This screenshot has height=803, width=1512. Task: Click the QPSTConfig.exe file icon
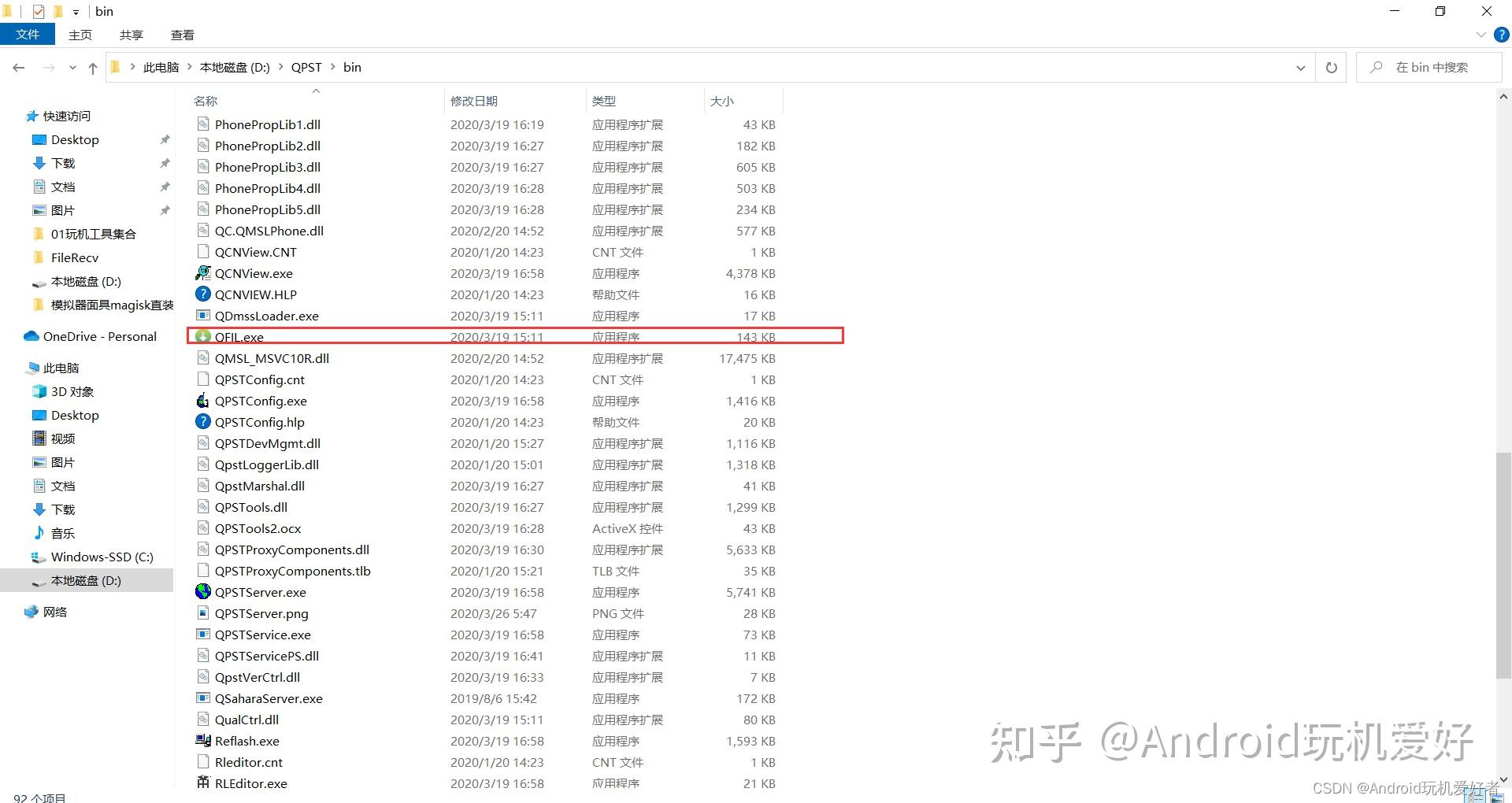click(203, 401)
